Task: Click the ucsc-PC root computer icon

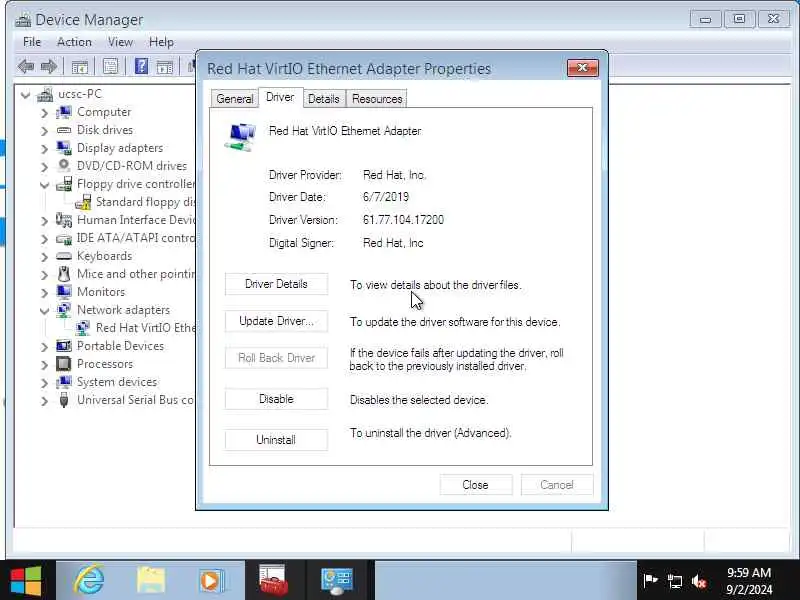Action: click(x=45, y=94)
